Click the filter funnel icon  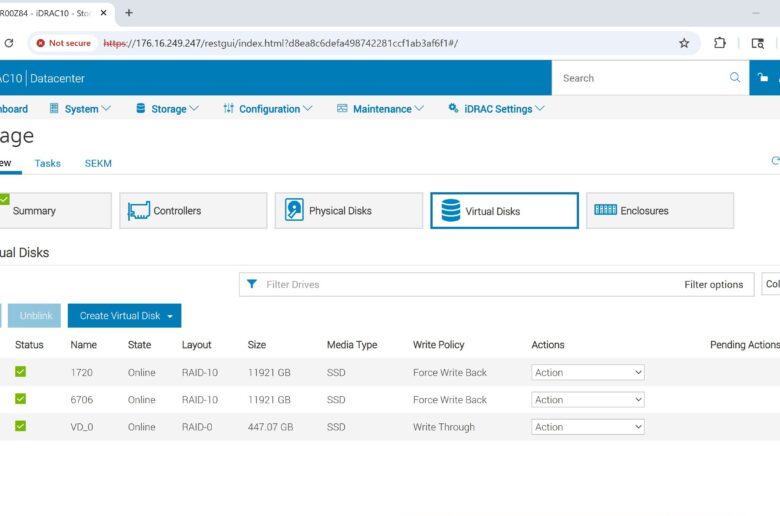[x=252, y=284]
